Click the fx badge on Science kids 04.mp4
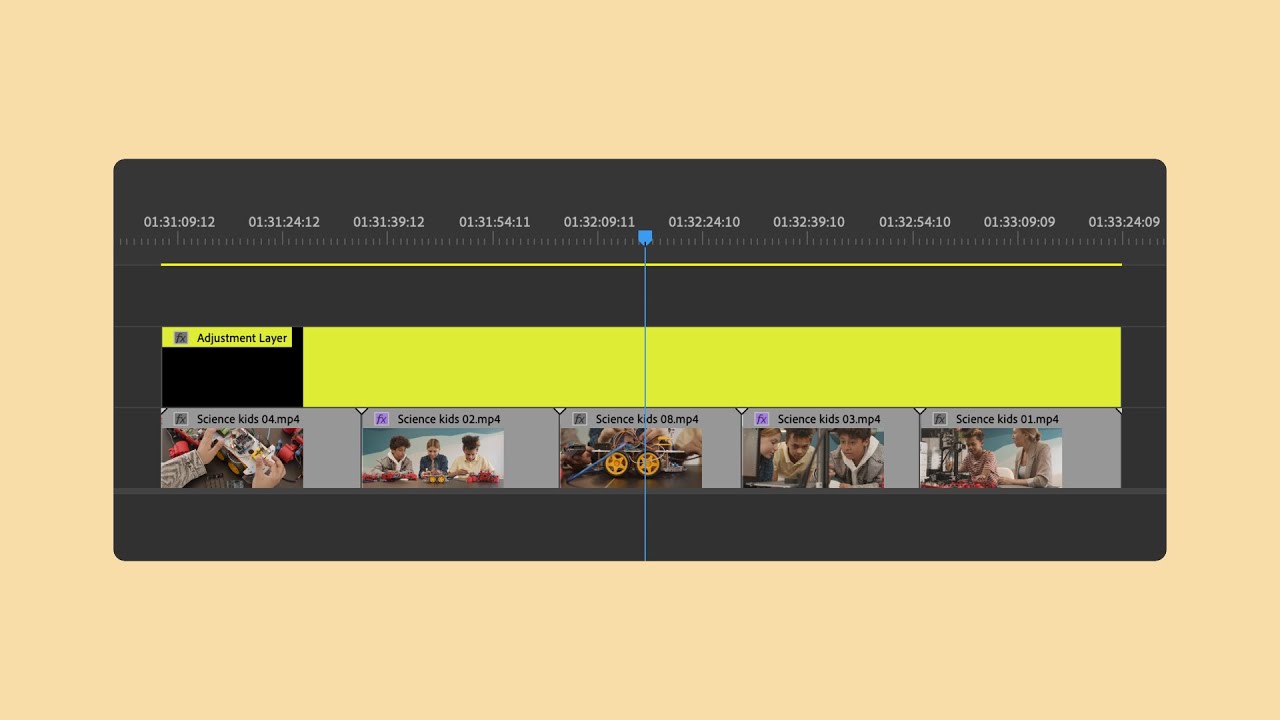Image resolution: width=1280 pixels, height=720 pixels. [x=181, y=419]
